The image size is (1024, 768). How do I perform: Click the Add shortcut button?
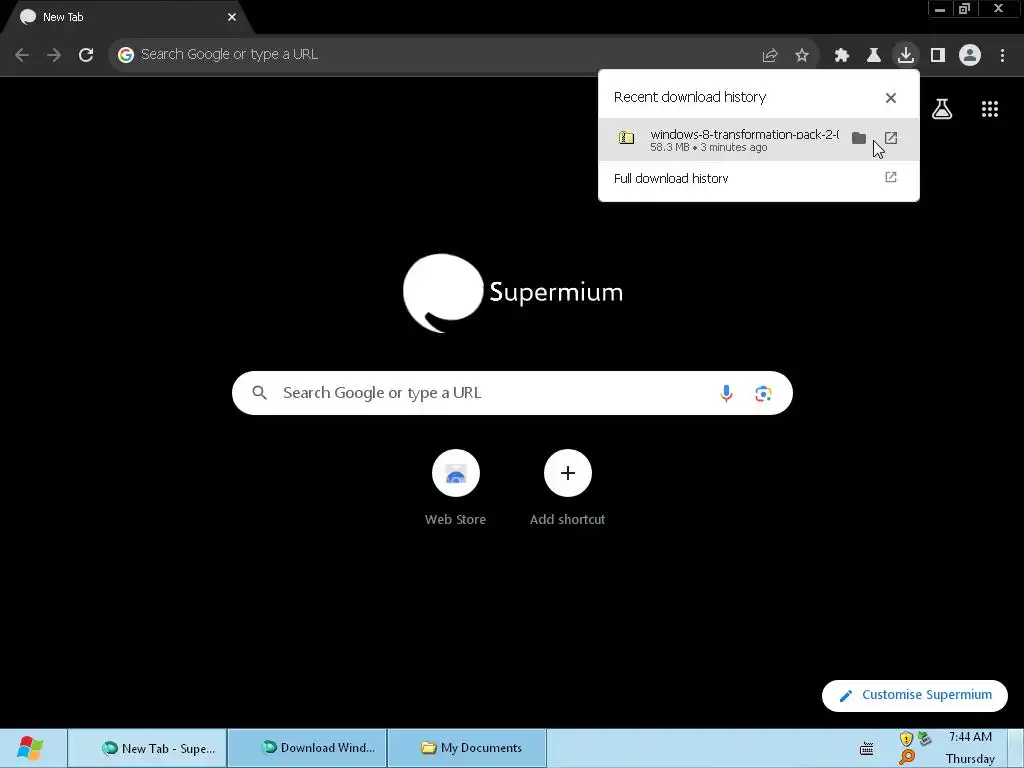click(568, 488)
